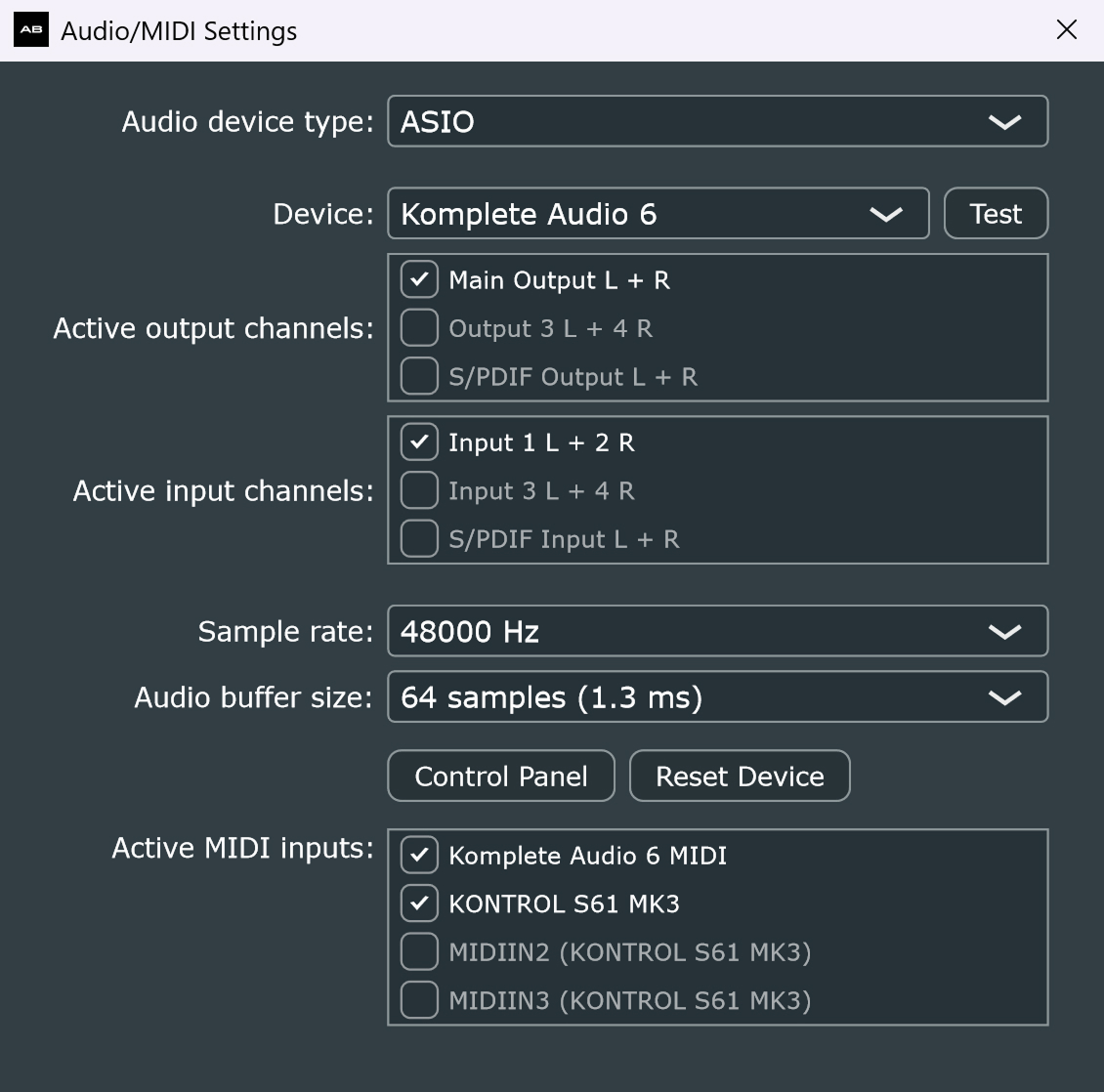Disable Main Output L + R channel
Image resolution: width=1104 pixels, height=1092 pixels.
[419, 280]
